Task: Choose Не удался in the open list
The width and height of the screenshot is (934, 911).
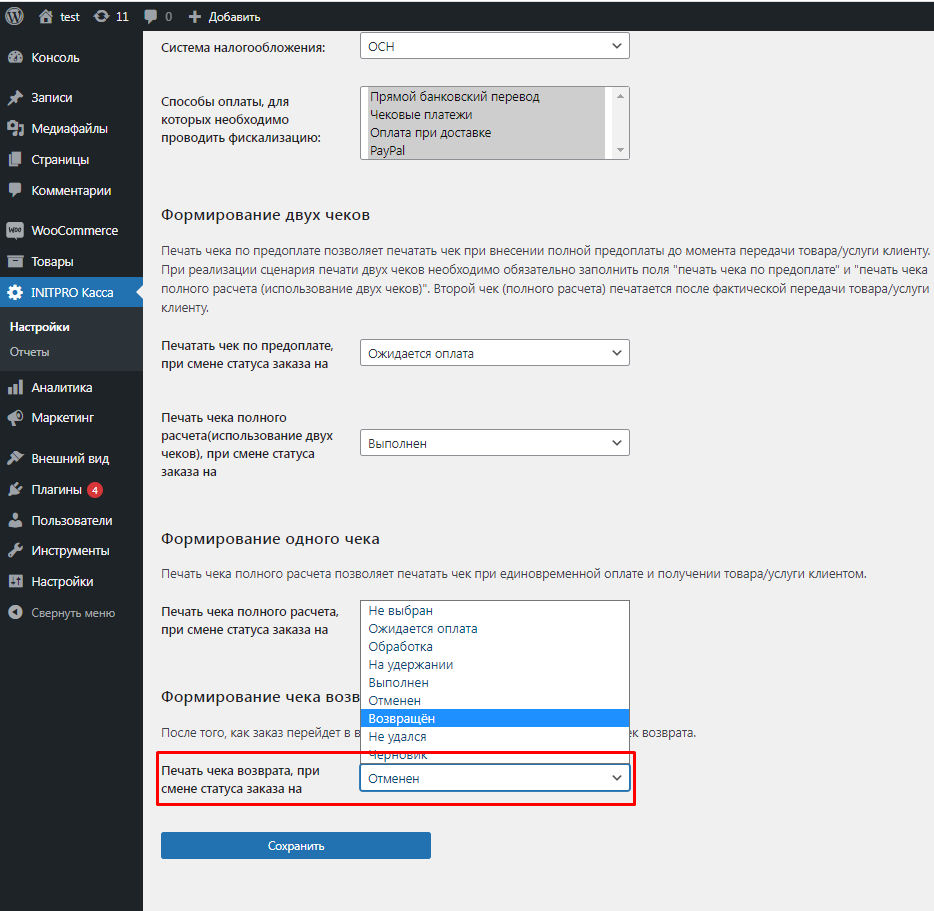Action: pos(494,736)
